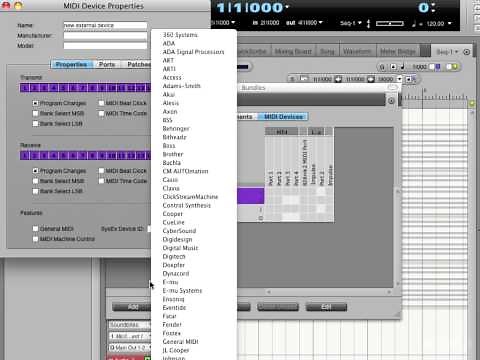Click the device Name input field
Image resolution: width=480 pixels, height=360 pixels.
pyautogui.click(x=105, y=25)
